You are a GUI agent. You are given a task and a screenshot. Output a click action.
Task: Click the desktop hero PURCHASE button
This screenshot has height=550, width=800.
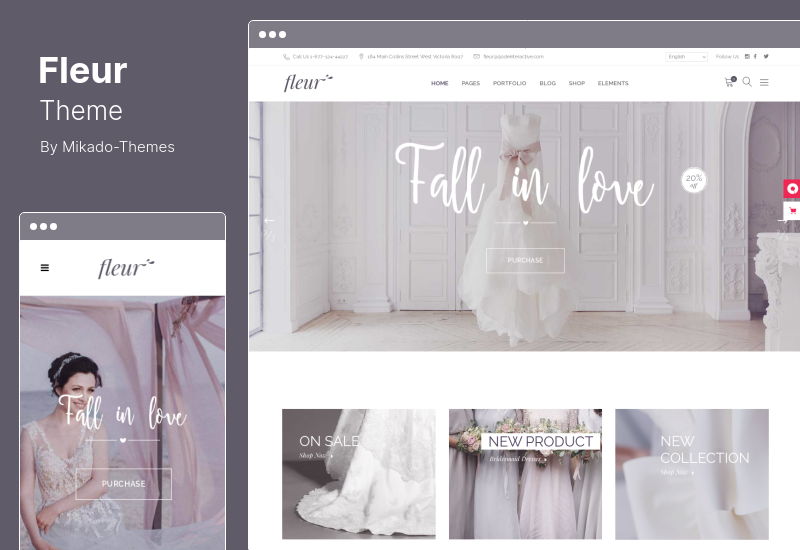525,260
